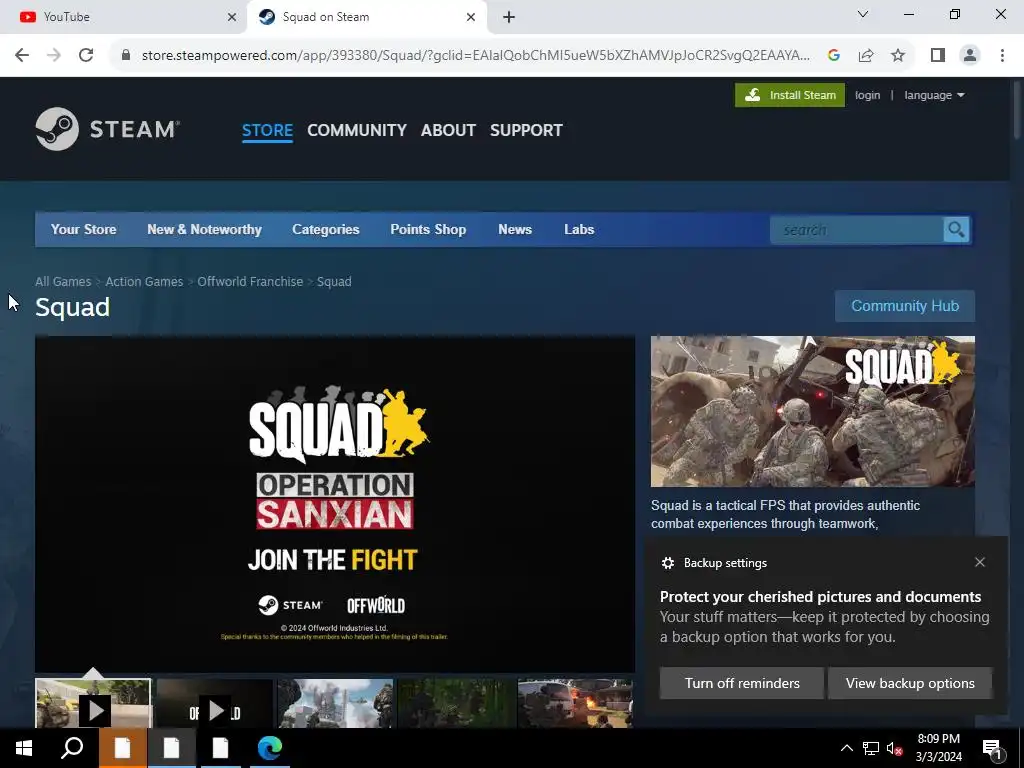Open the Chrome profile avatar
1024x768 pixels.
click(x=970, y=56)
